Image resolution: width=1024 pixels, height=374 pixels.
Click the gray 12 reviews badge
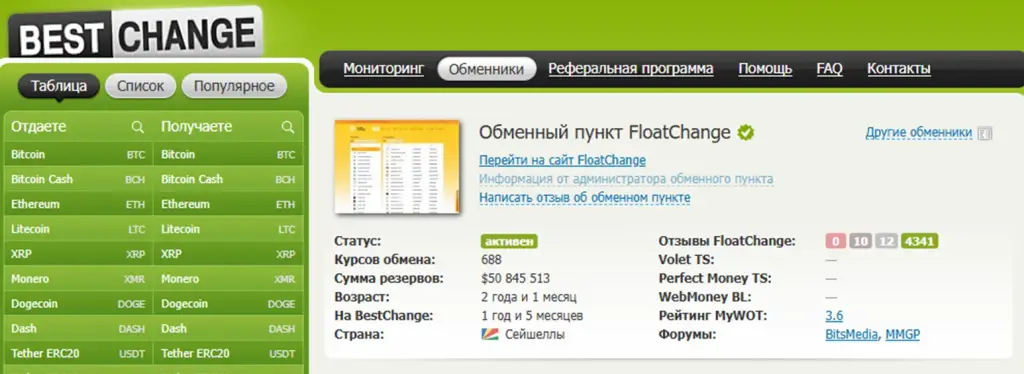click(x=886, y=242)
